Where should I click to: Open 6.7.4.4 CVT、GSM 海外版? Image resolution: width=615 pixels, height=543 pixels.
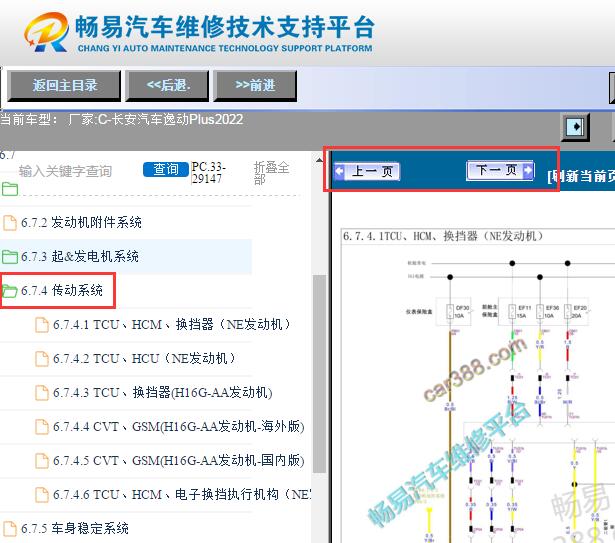tap(179, 426)
